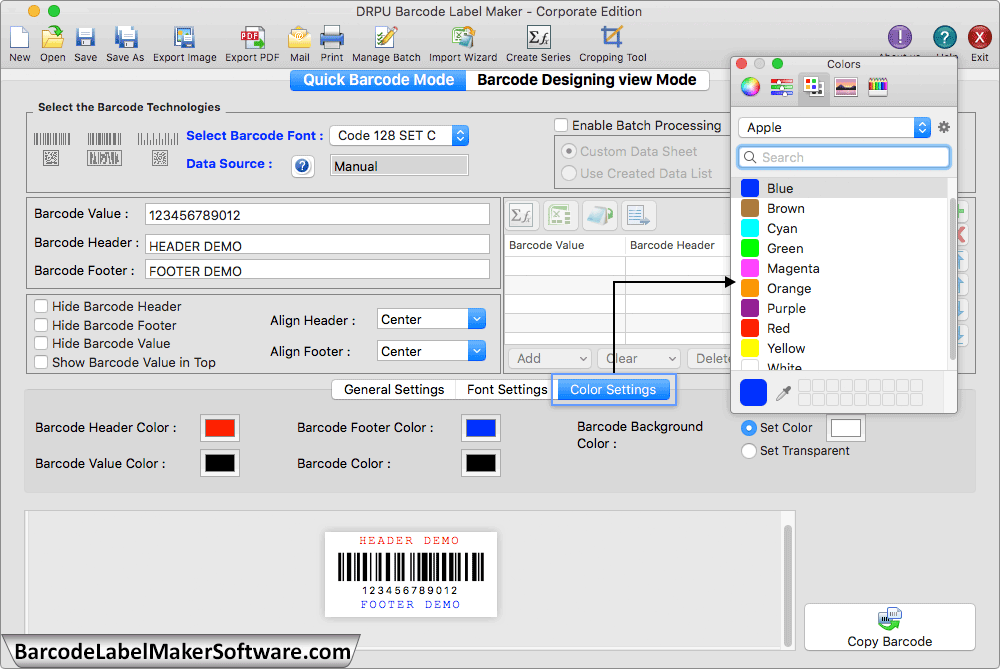Select the Cropping Tool icon
Screen dimensions: 1000x669
coord(612,38)
